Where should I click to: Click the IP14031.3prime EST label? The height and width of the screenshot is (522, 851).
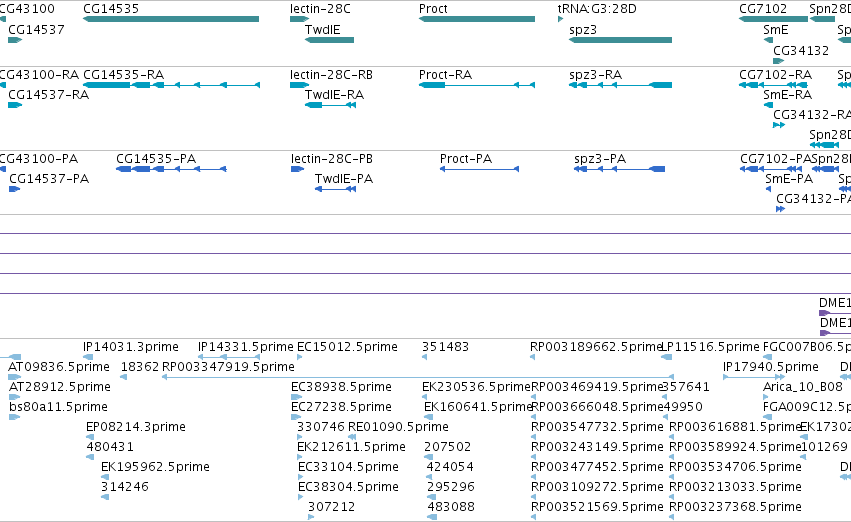tap(131, 346)
